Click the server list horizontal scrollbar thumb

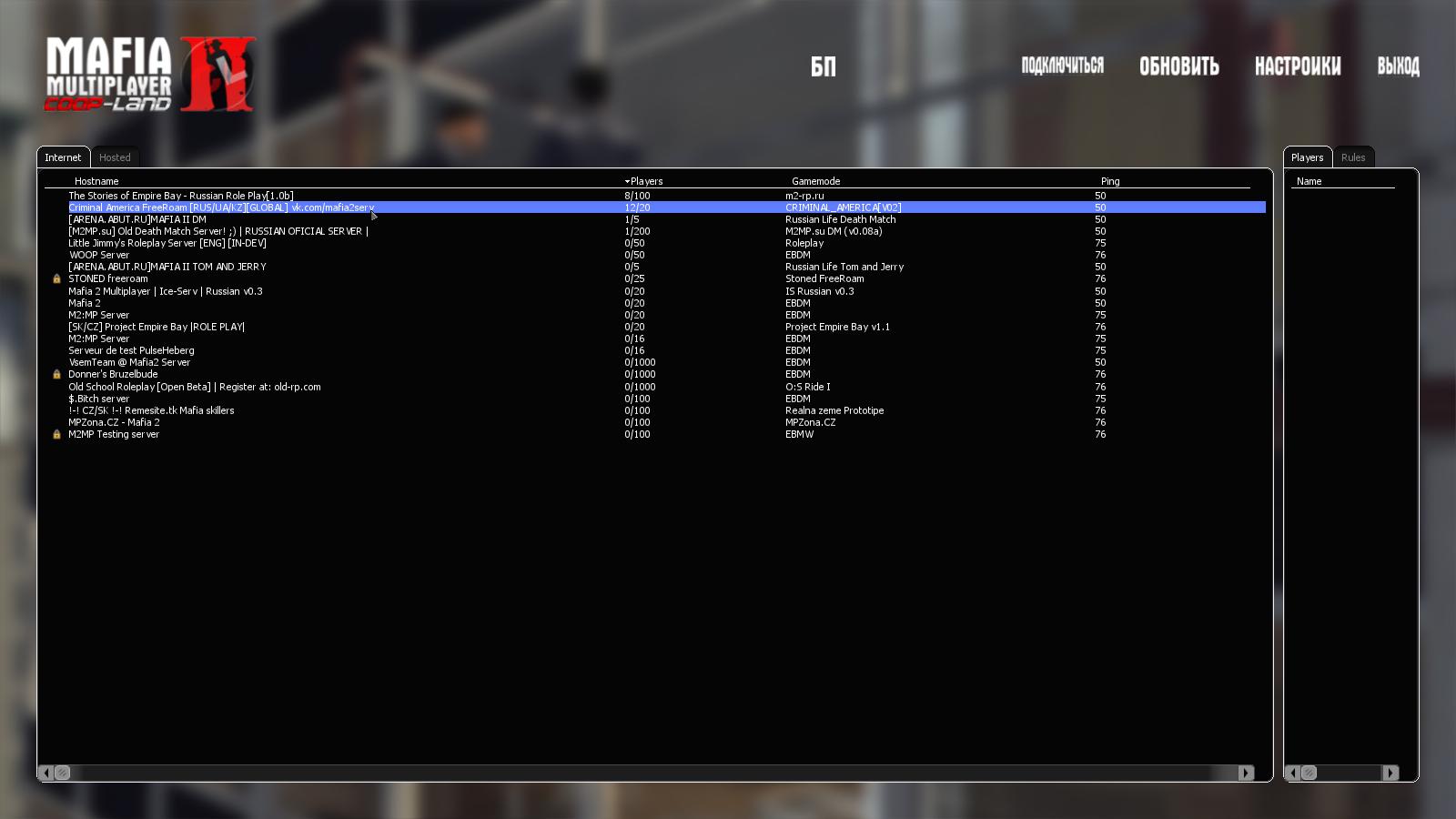pyautogui.click(x=62, y=773)
